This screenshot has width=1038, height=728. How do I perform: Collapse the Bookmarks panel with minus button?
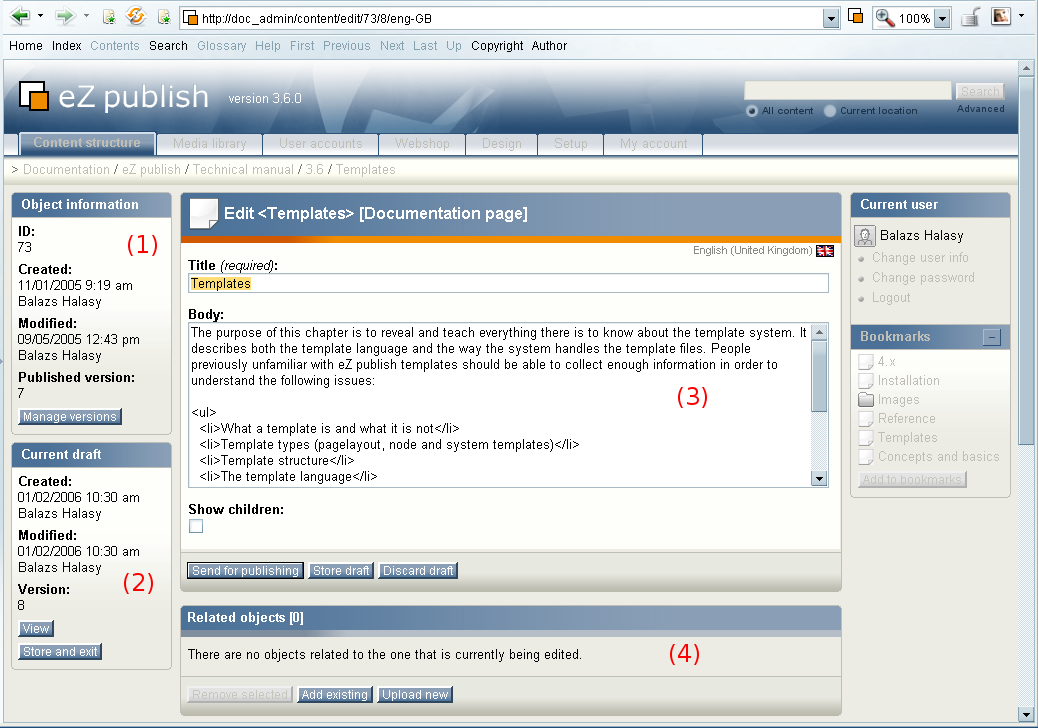click(x=992, y=338)
